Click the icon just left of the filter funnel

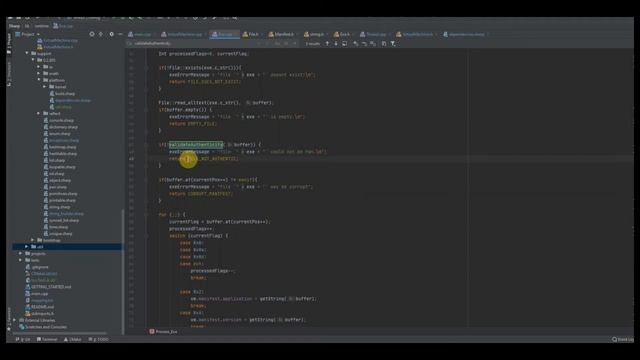point(384,43)
